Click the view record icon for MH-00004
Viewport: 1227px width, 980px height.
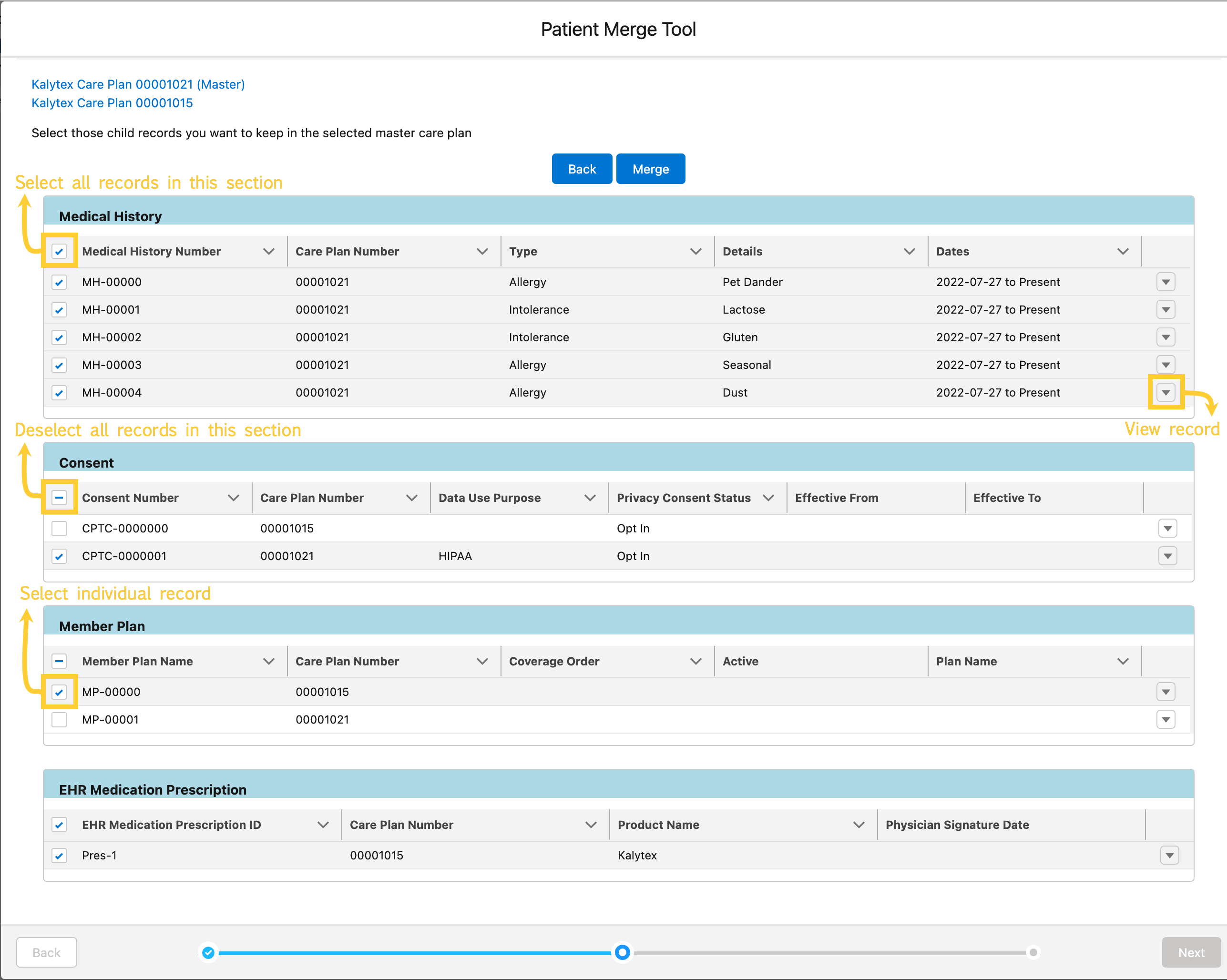tap(1166, 392)
